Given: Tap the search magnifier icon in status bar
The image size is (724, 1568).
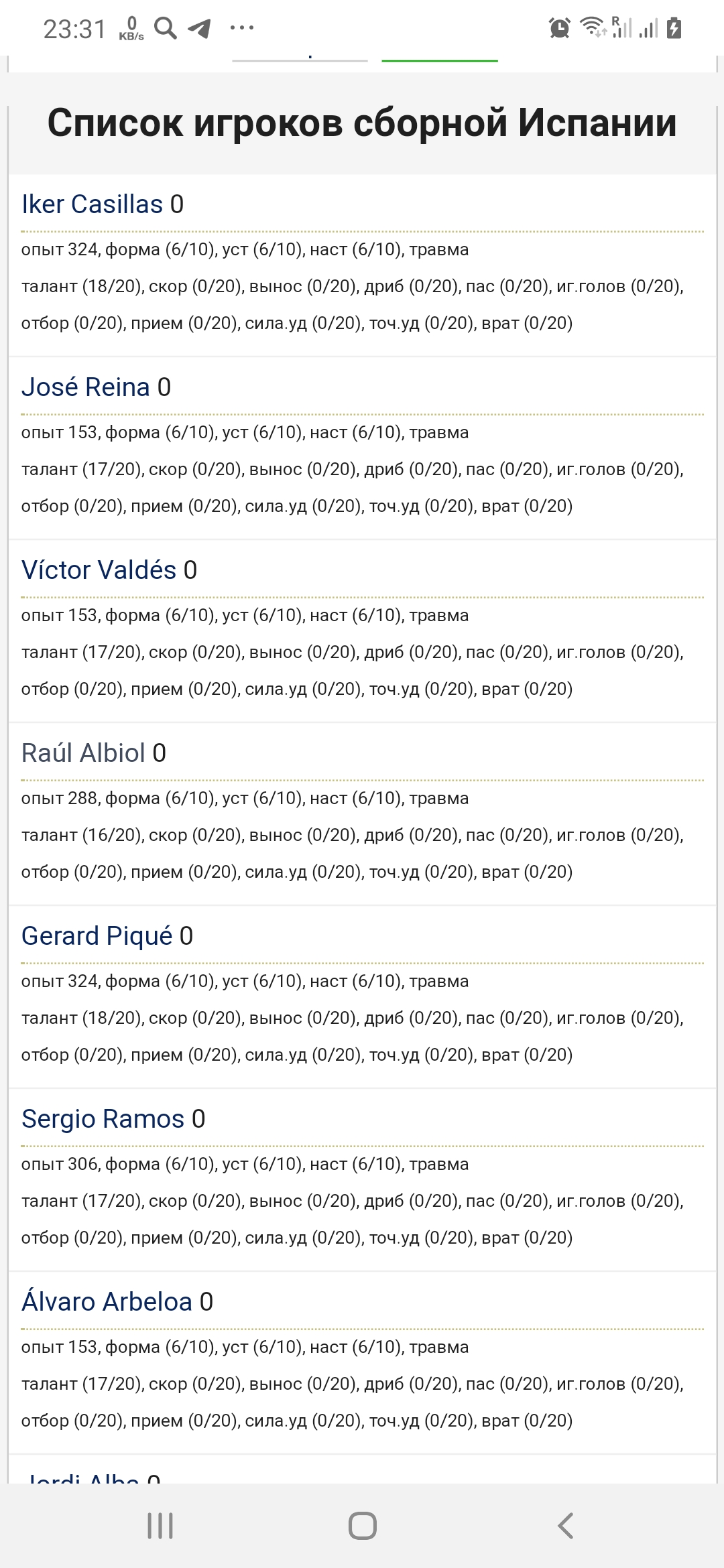Looking at the screenshot, I should 165,28.
